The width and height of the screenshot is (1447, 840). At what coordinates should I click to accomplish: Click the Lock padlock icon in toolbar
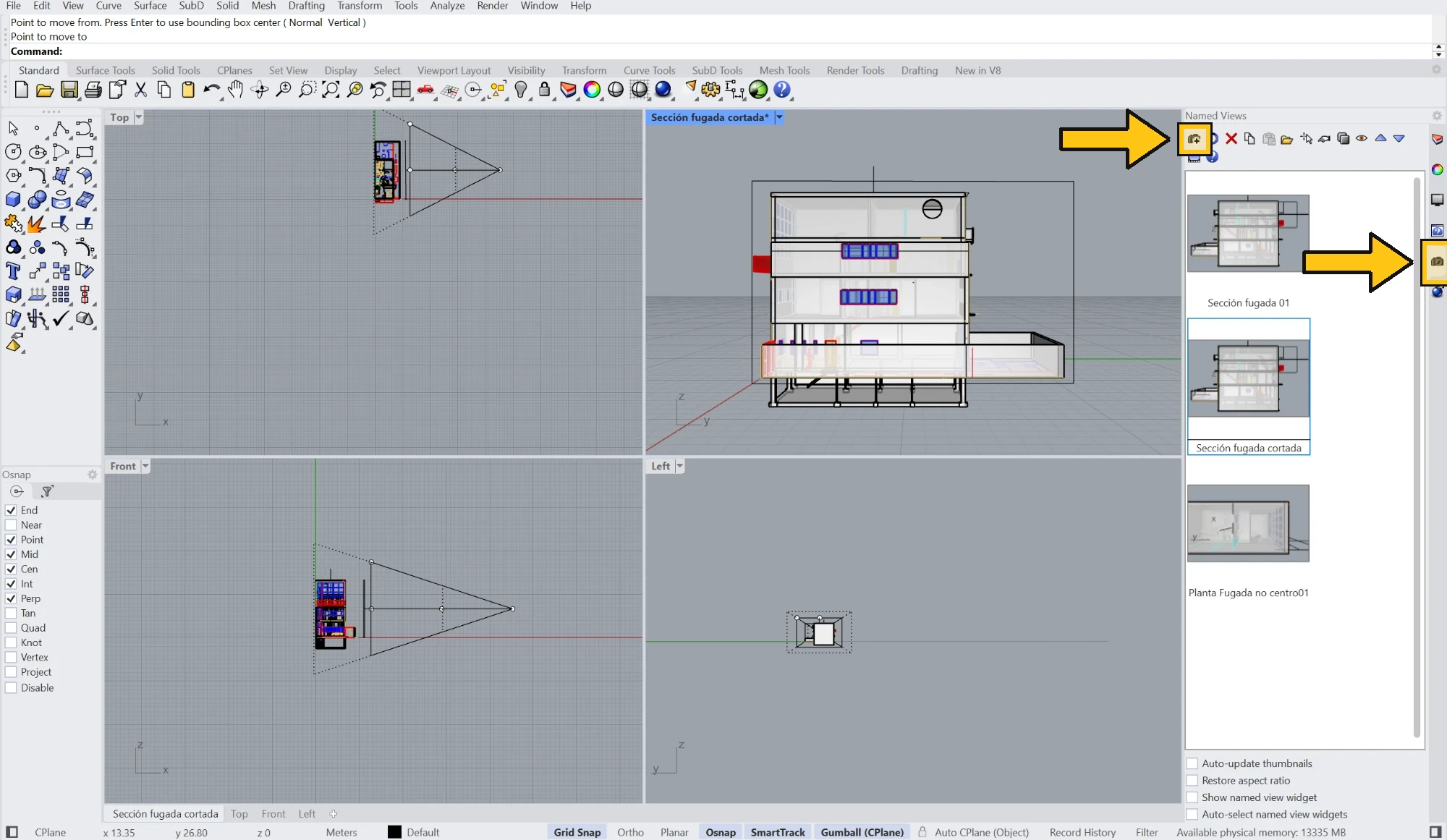pos(544,90)
